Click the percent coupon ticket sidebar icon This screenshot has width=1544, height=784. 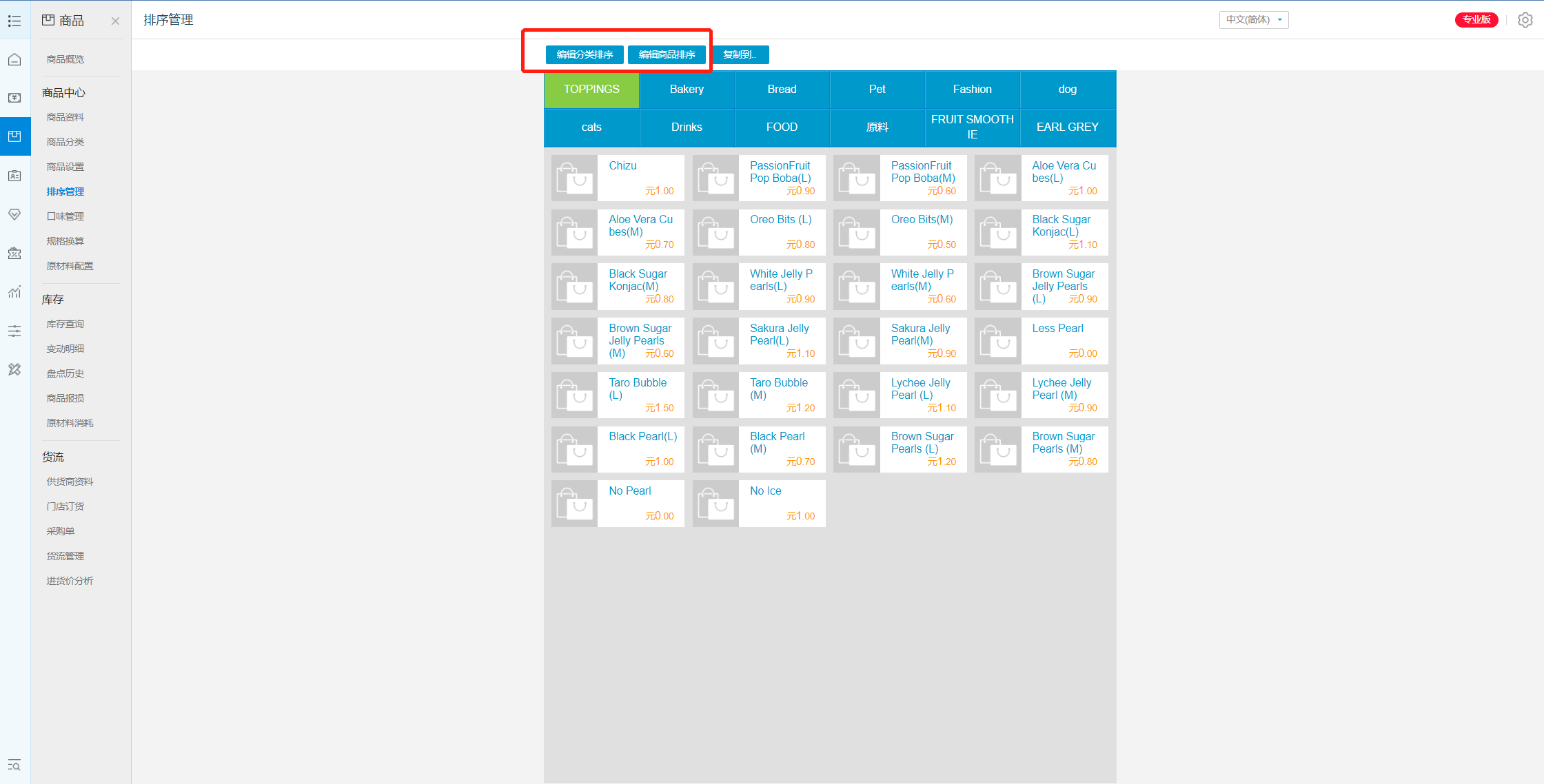14,253
